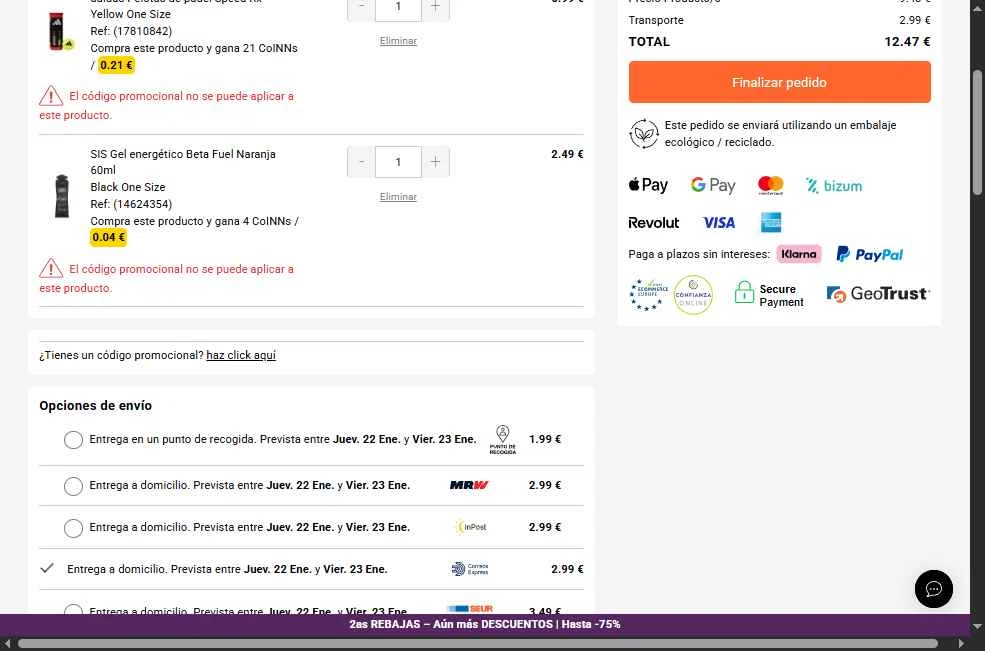Image resolution: width=985 pixels, height=651 pixels.
Task: Select the pickup point delivery at 1.99 €
Action: pos(73,440)
